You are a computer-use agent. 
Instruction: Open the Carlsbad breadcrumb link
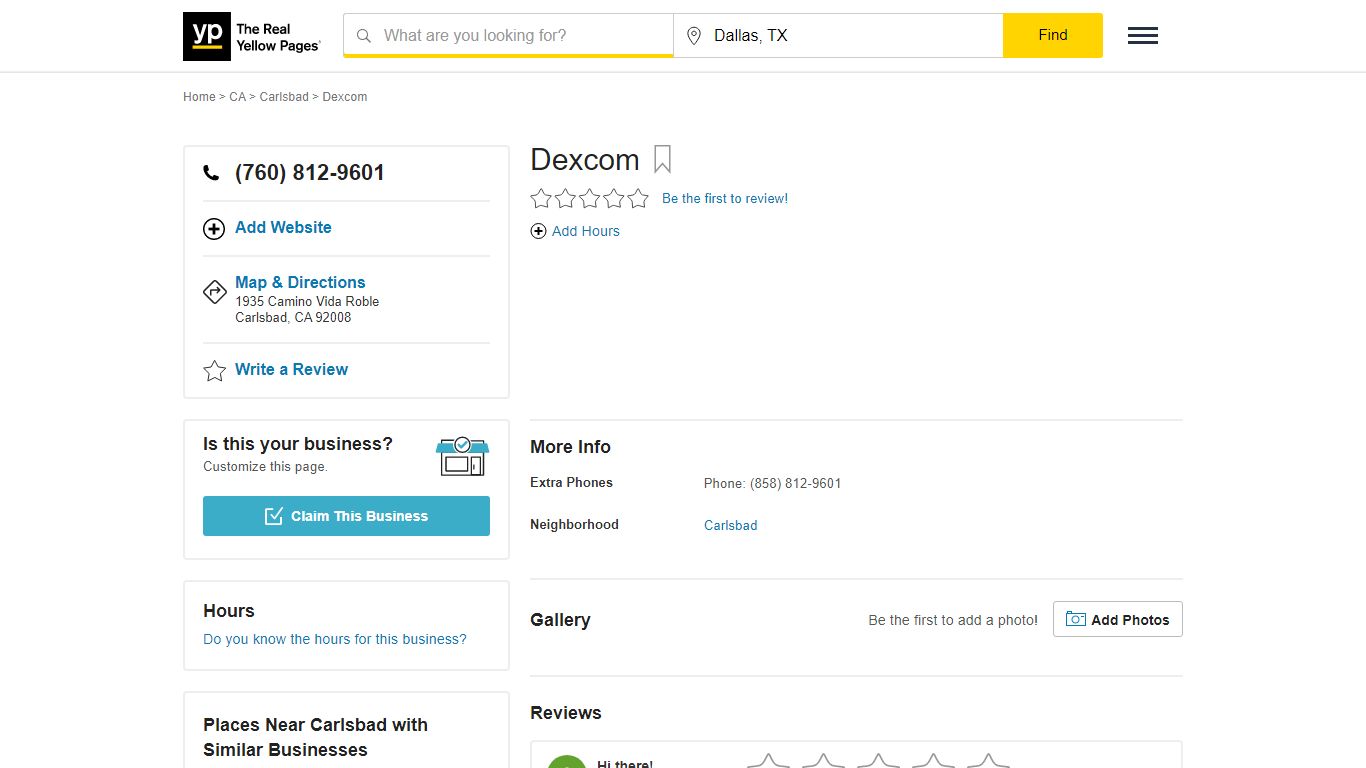pos(284,97)
